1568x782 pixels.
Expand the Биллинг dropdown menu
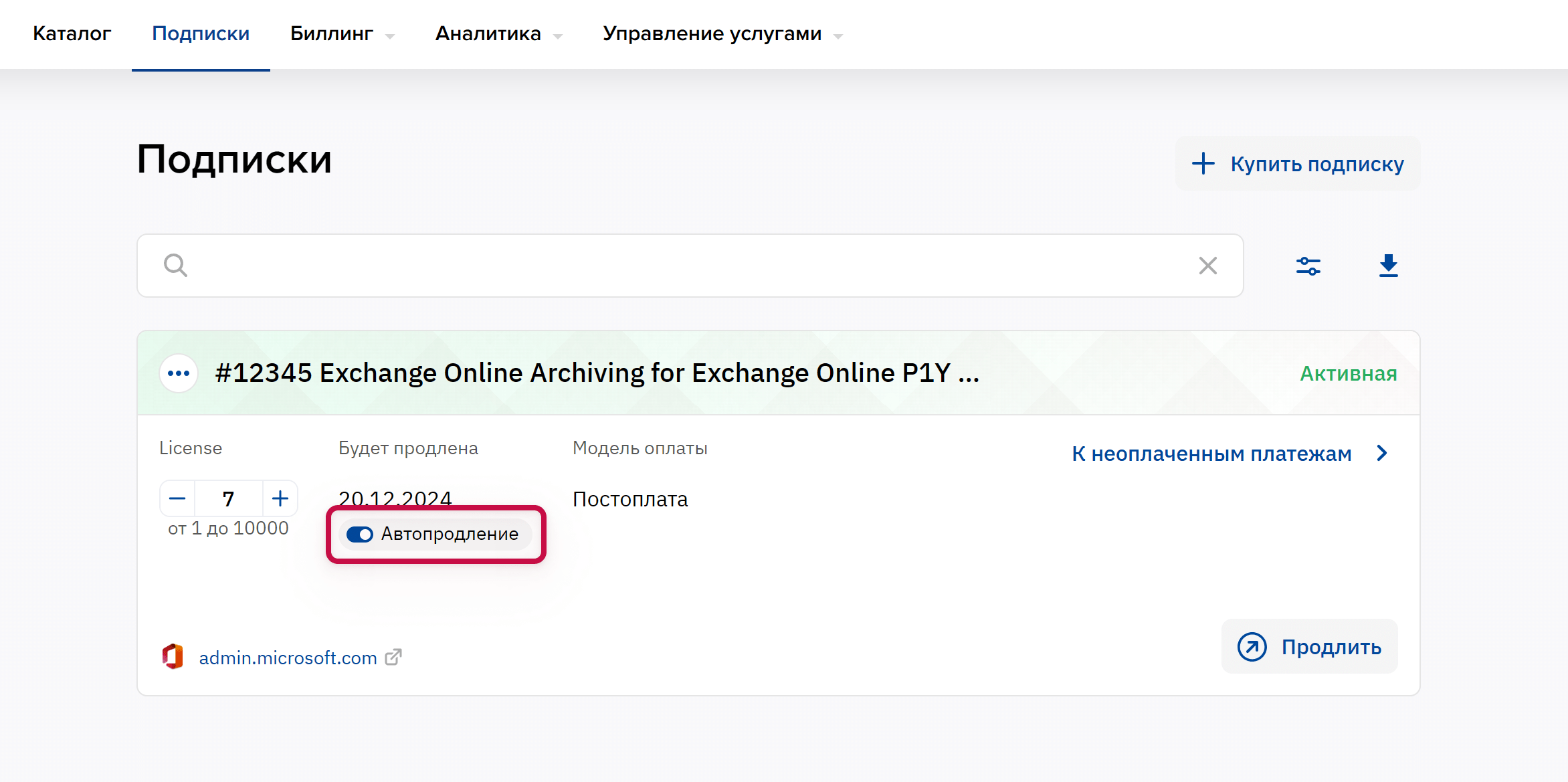click(x=342, y=34)
